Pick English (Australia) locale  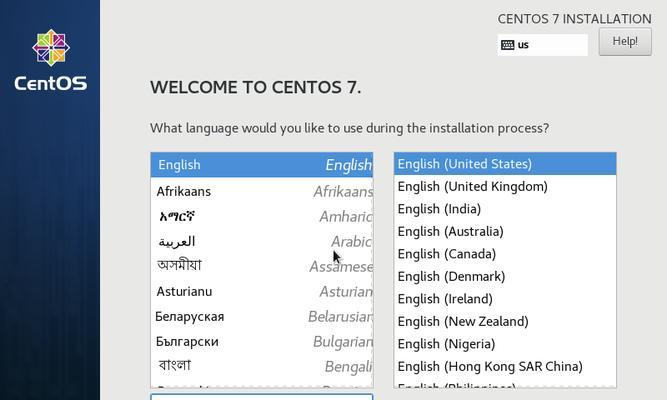click(x=505, y=231)
